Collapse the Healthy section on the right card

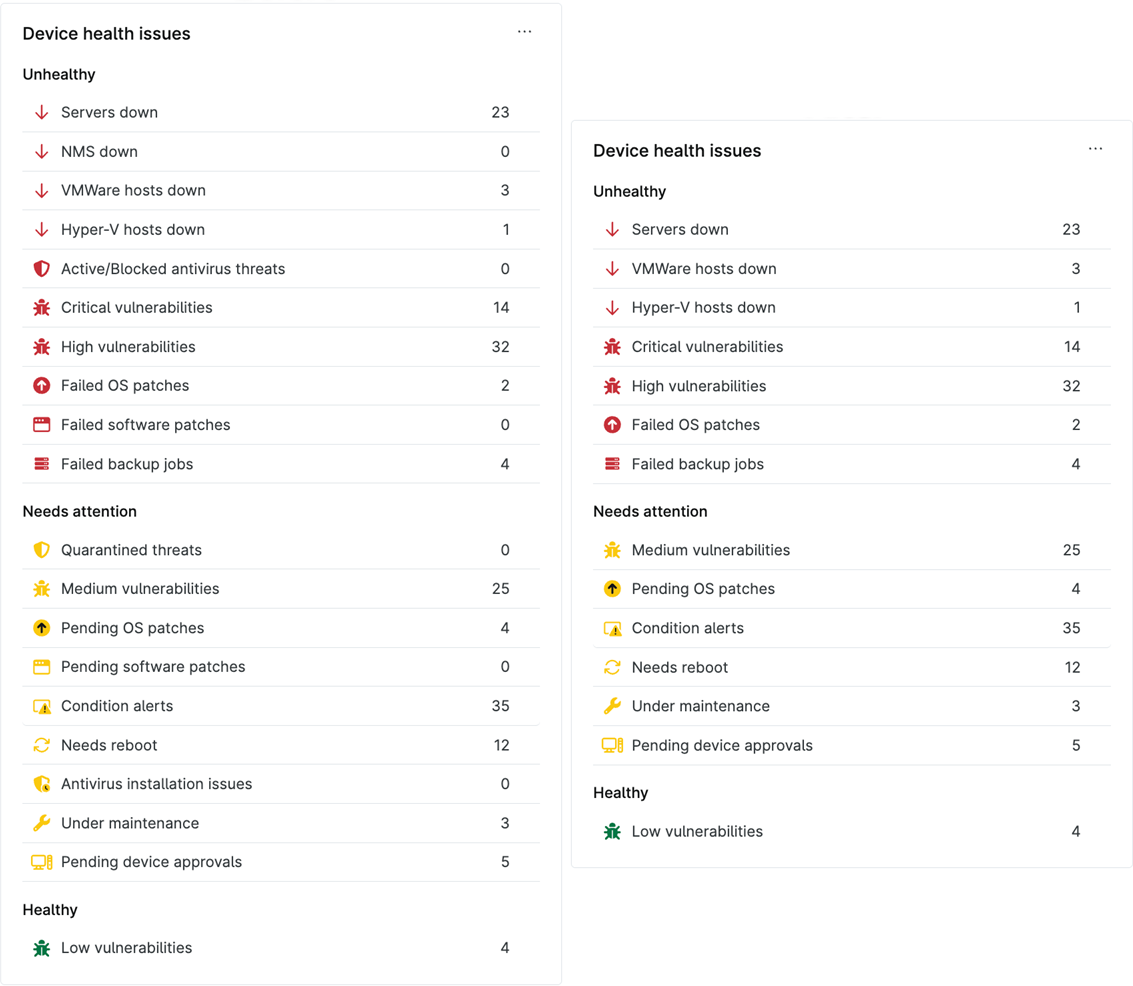click(x=620, y=792)
